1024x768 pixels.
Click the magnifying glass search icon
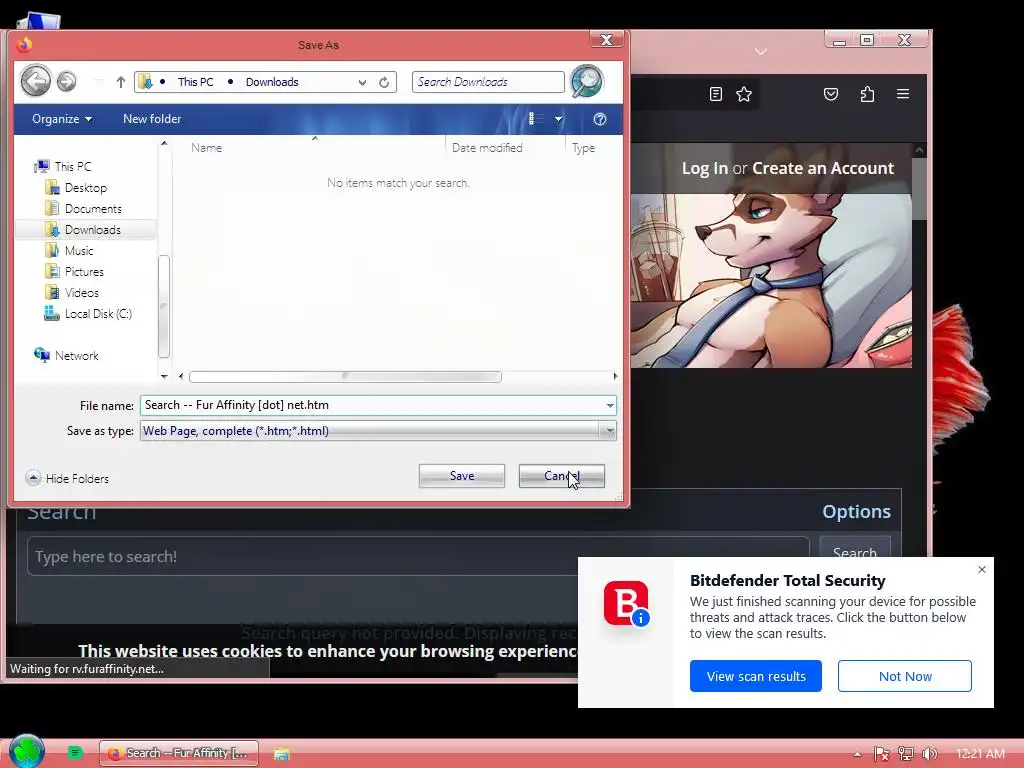coord(586,82)
